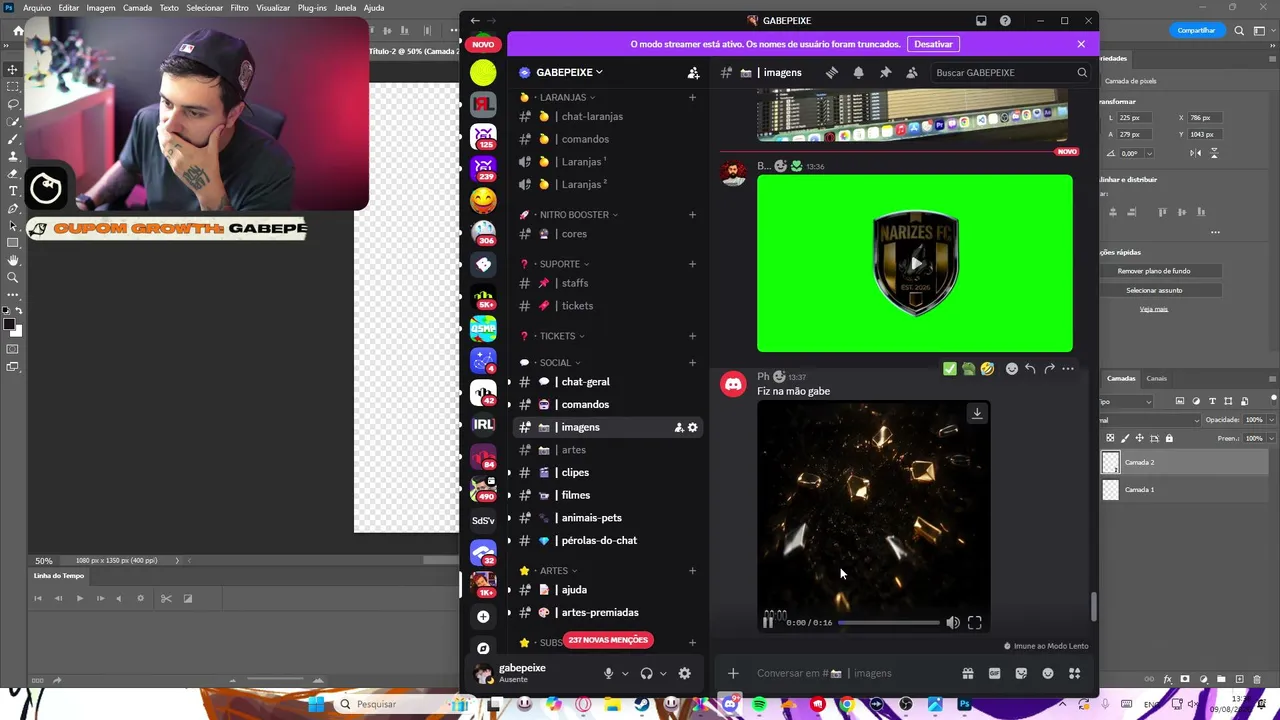Forward the hovered Discord message

pyautogui.click(x=1049, y=369)
